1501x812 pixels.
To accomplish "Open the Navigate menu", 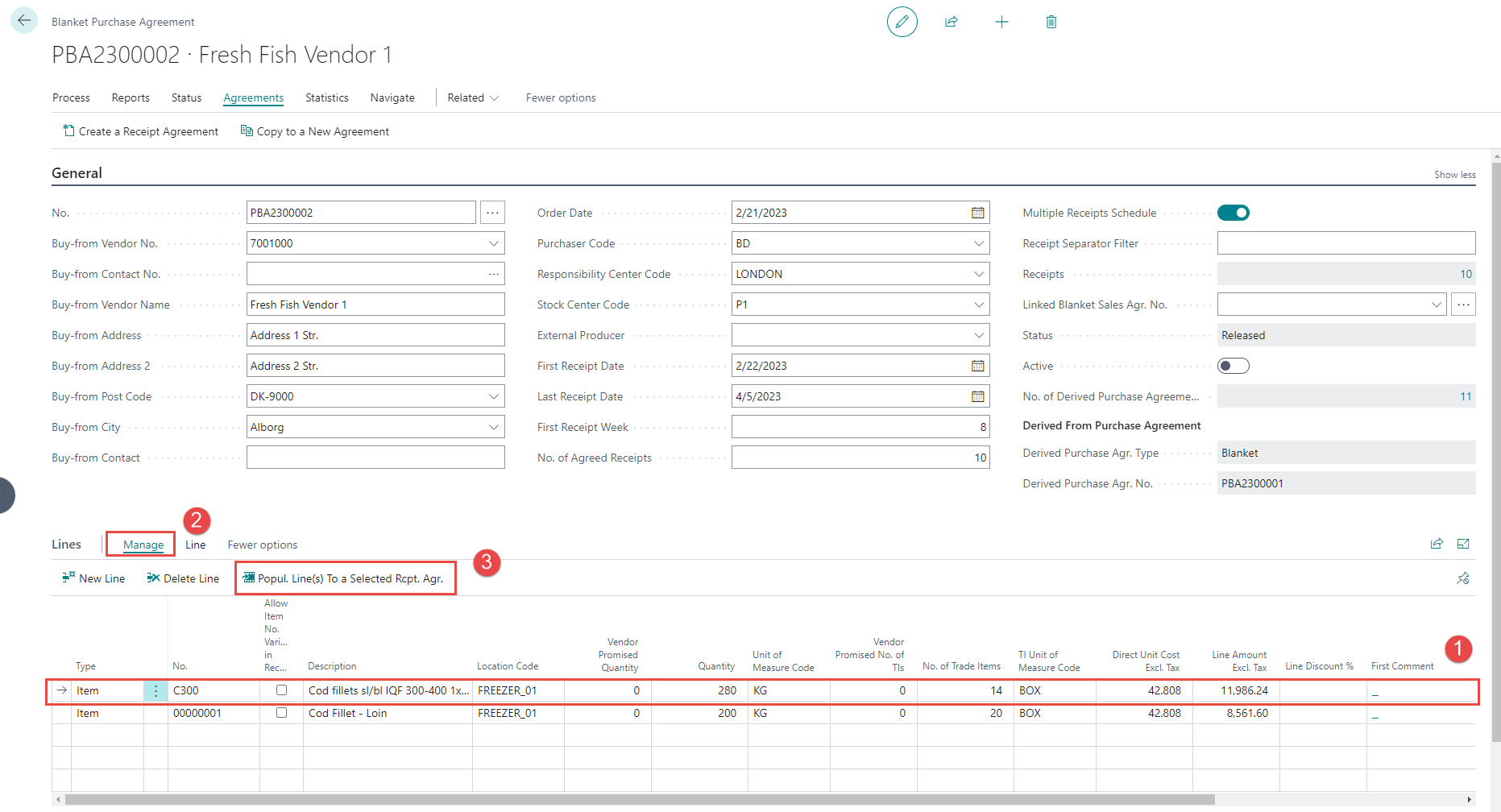I will 392,97.
